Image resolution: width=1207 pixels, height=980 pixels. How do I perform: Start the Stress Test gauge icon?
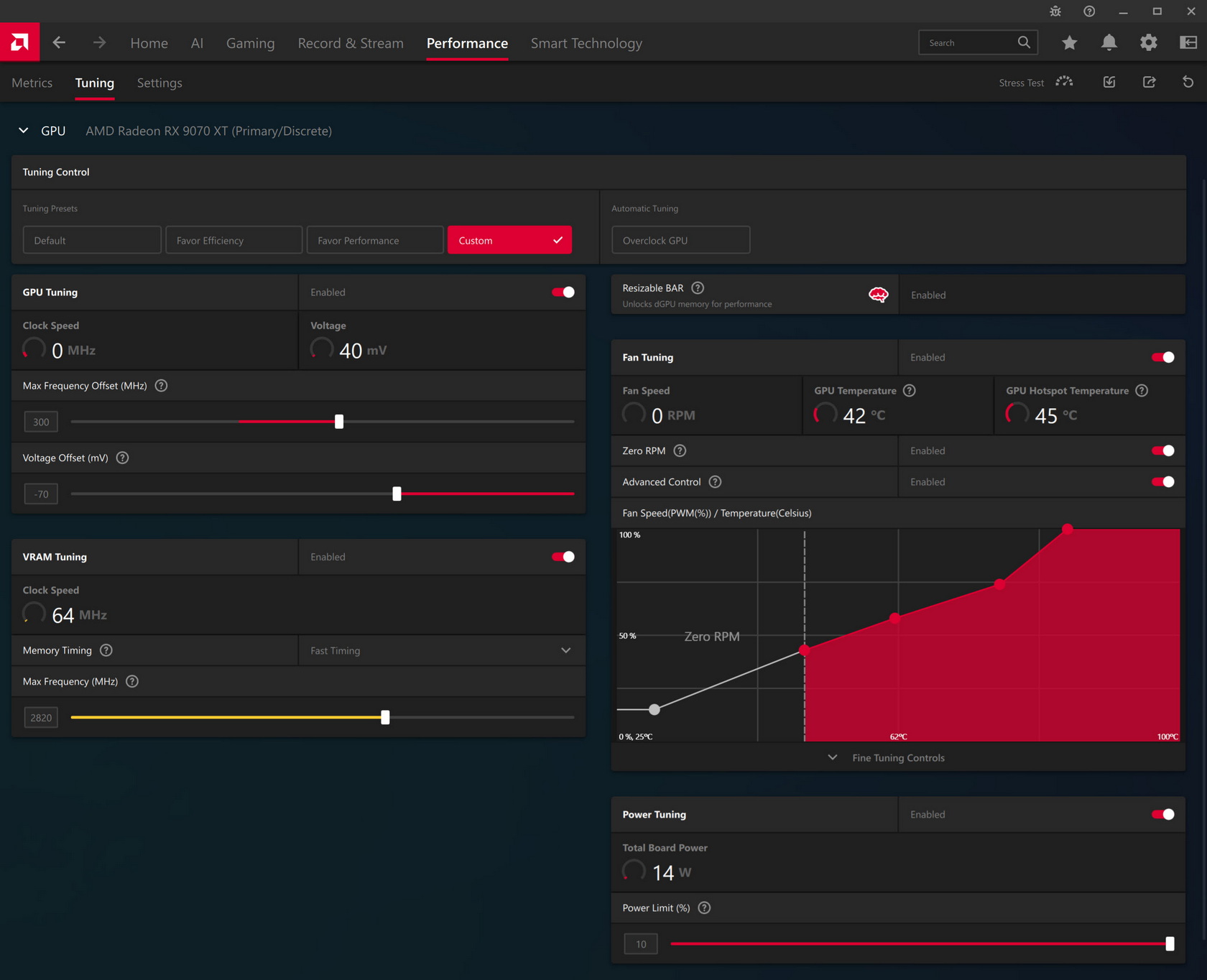1064,82
